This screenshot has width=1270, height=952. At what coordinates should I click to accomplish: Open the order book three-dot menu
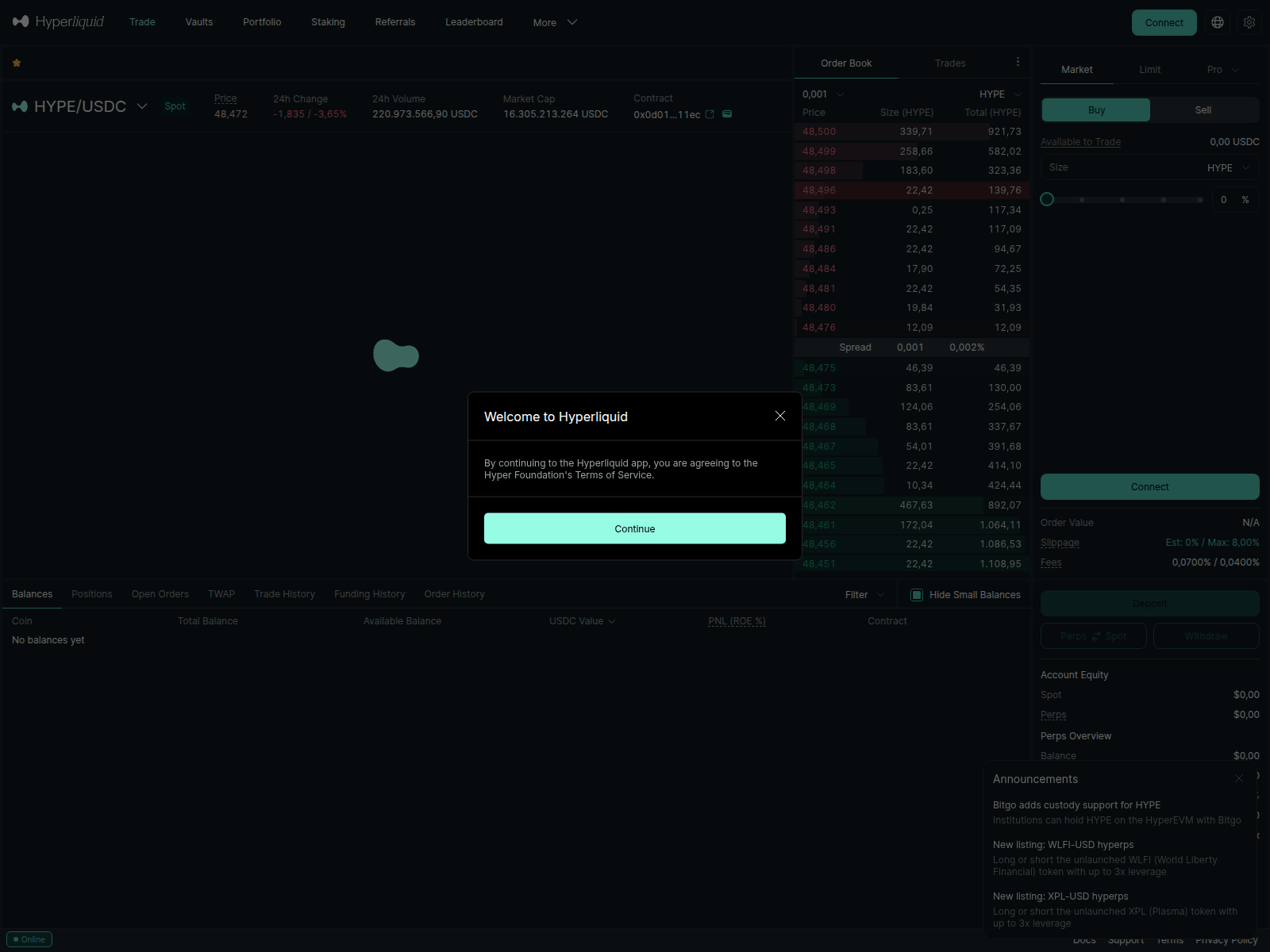coord(1018,62)
